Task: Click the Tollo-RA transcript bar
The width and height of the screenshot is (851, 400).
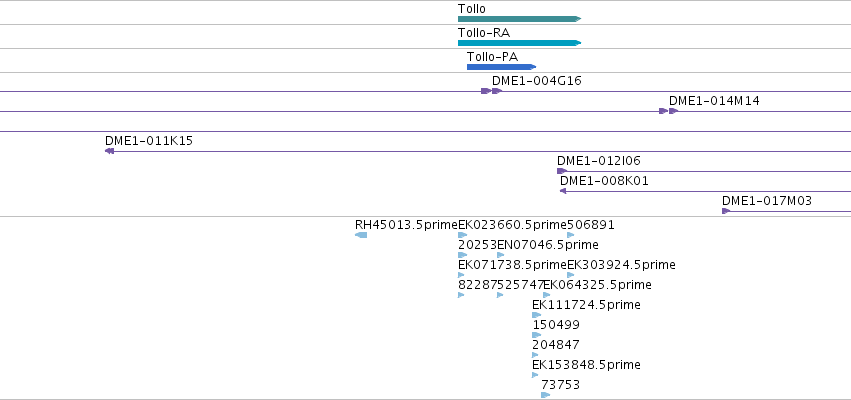Action: pos(519,43)
